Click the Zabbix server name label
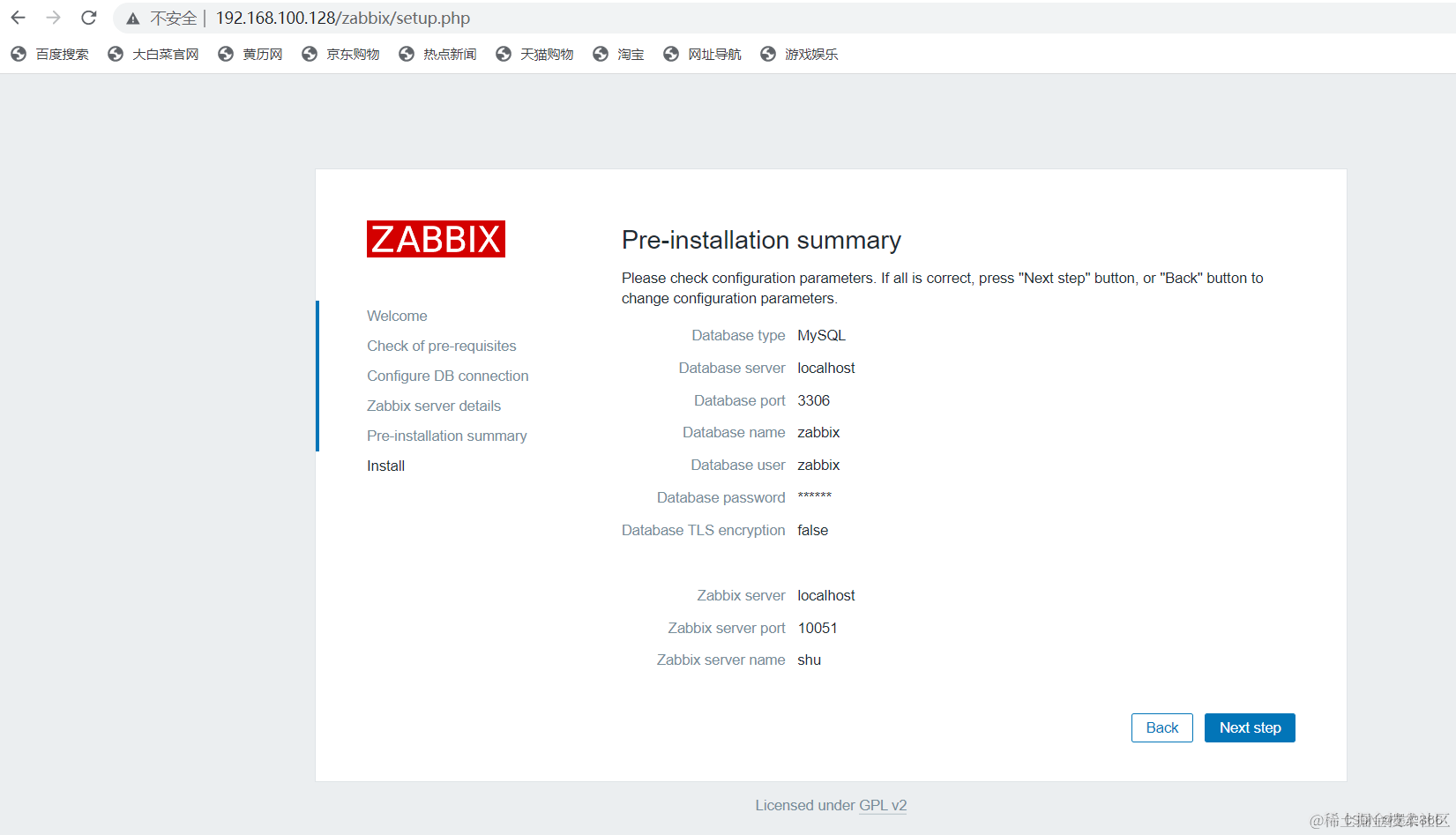1456x835 pixels. click(721, 660)
